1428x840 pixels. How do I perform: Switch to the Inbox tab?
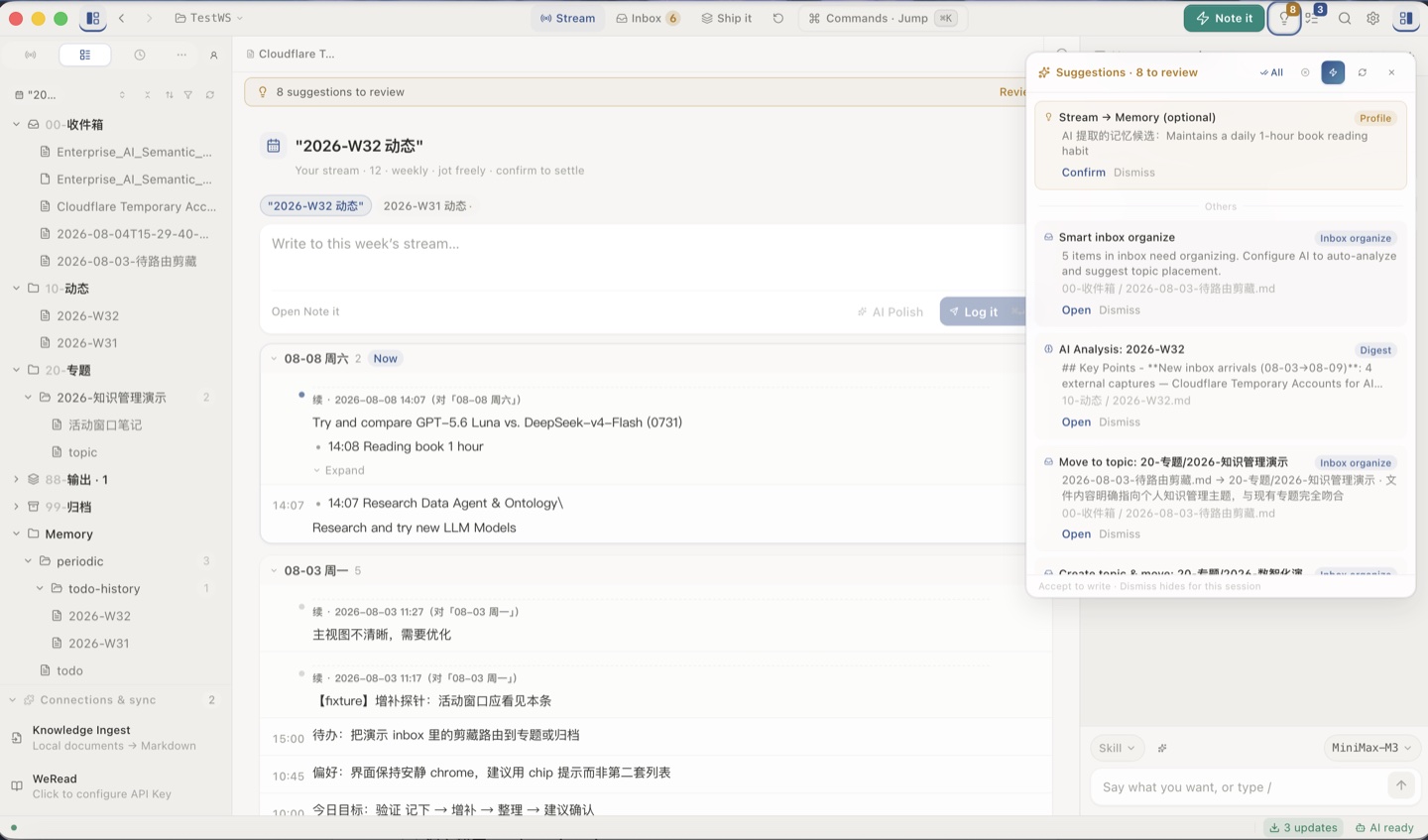(648, 18)
